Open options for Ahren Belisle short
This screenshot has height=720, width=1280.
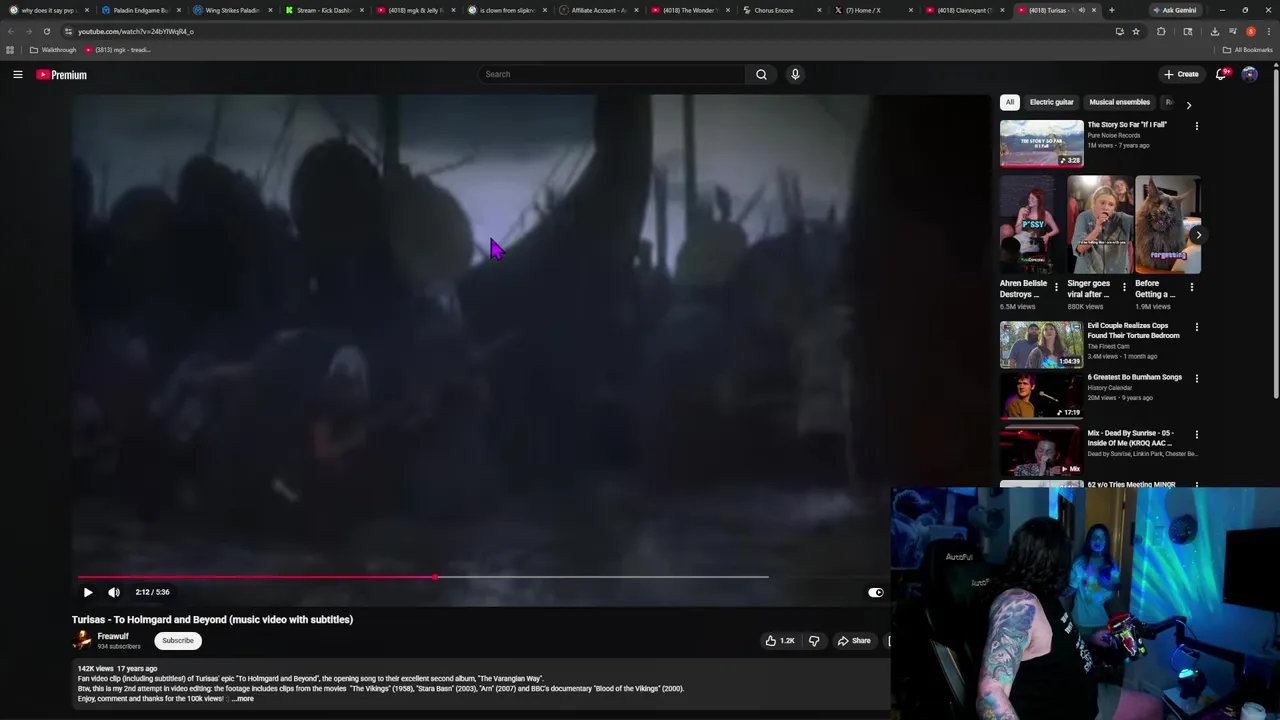click(x=1056, y=288)
